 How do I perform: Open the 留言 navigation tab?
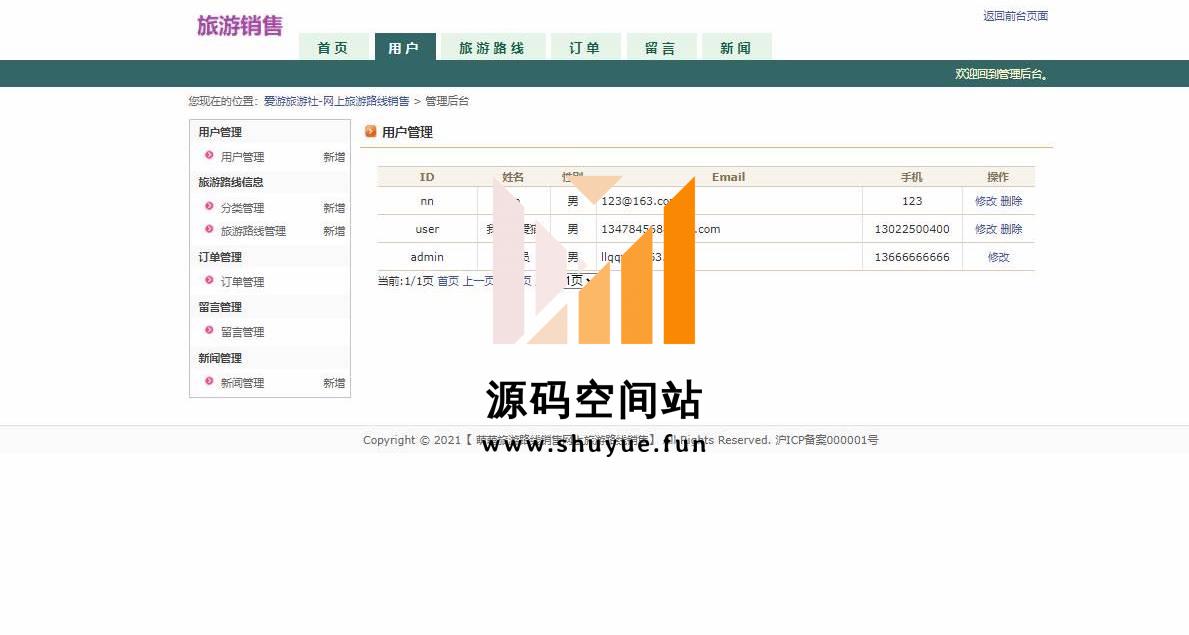(x=660, y=48)
